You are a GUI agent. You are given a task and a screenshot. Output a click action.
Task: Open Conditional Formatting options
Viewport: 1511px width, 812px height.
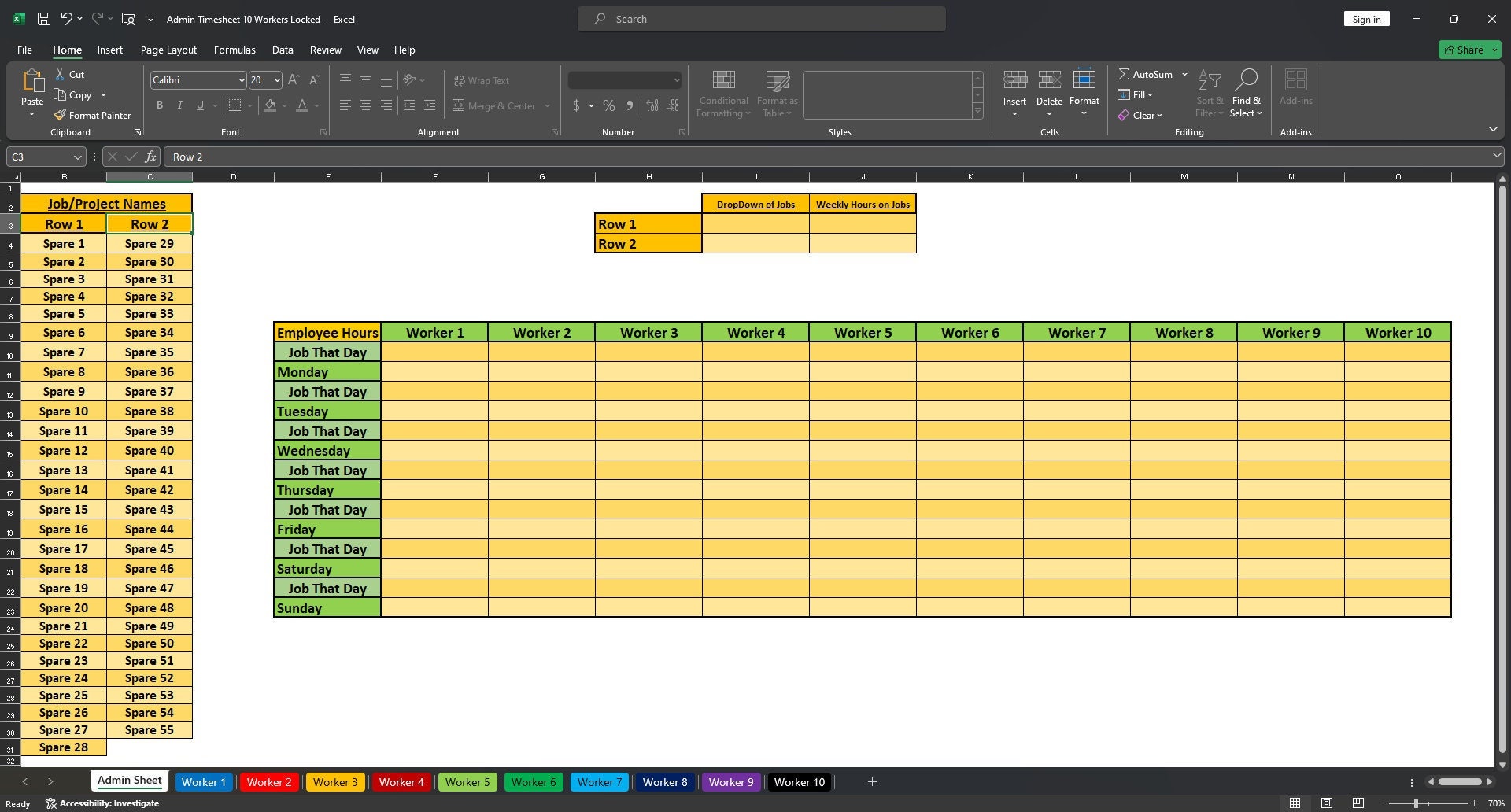pos(722,93)
